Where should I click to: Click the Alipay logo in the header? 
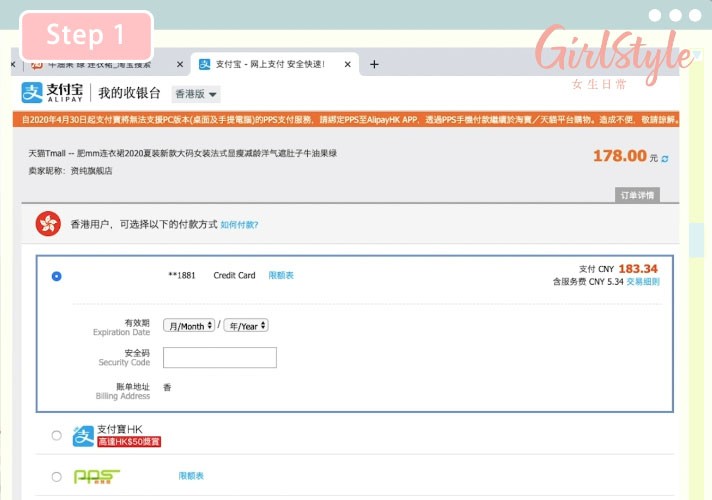pos(54,93)
